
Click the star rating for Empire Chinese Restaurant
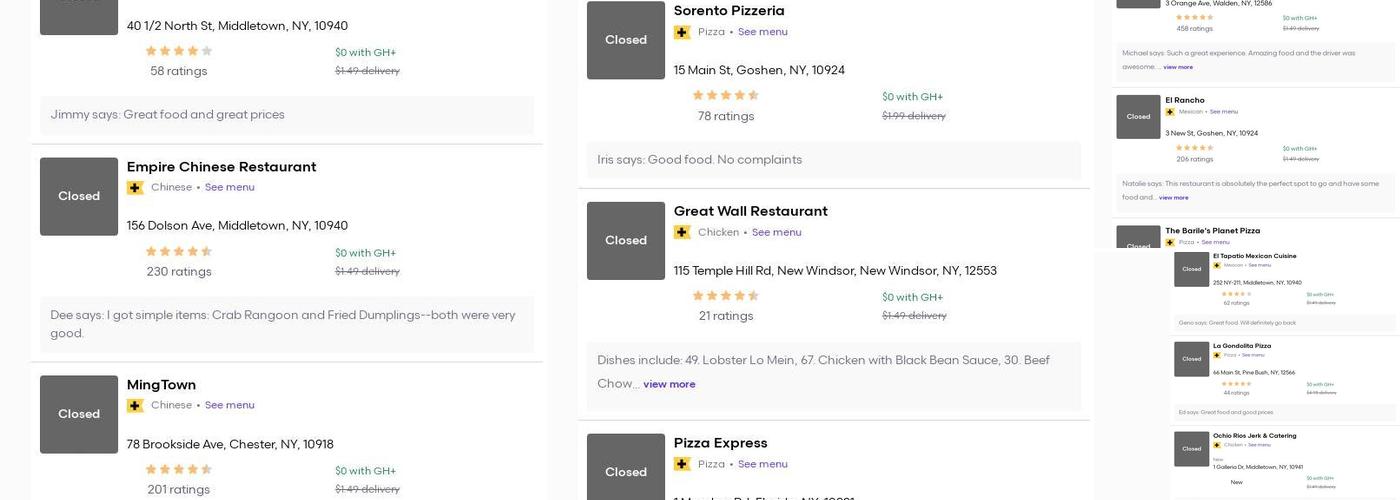point(179,252)
